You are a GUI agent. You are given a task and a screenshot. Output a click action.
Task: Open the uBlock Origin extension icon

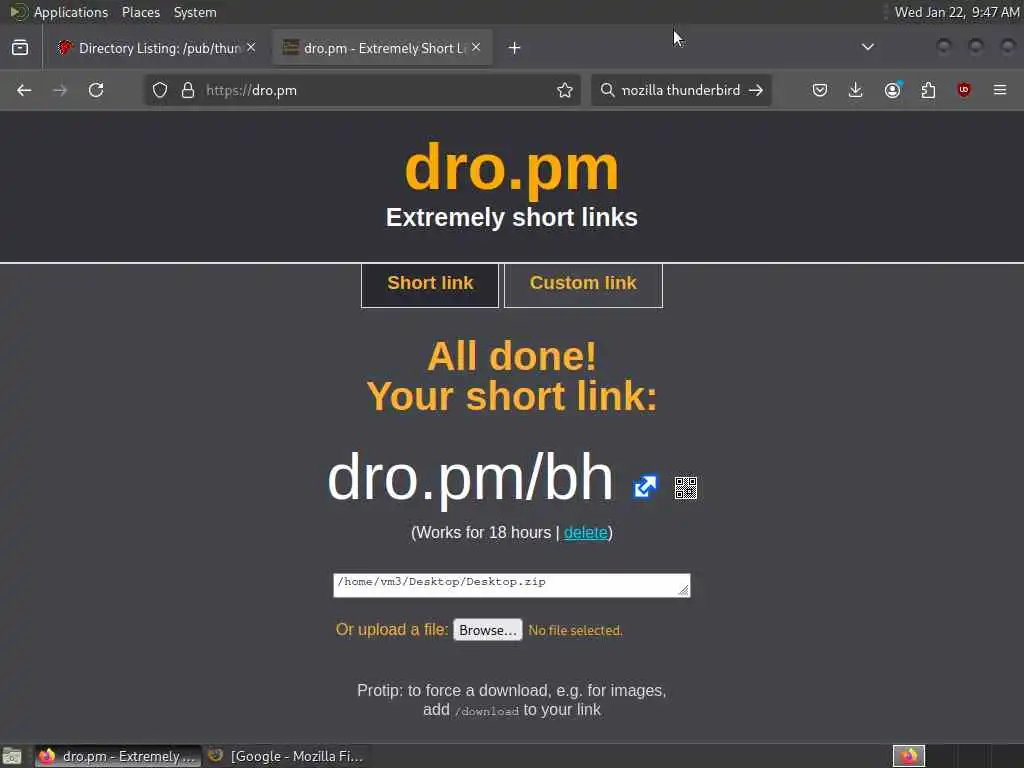963,90
